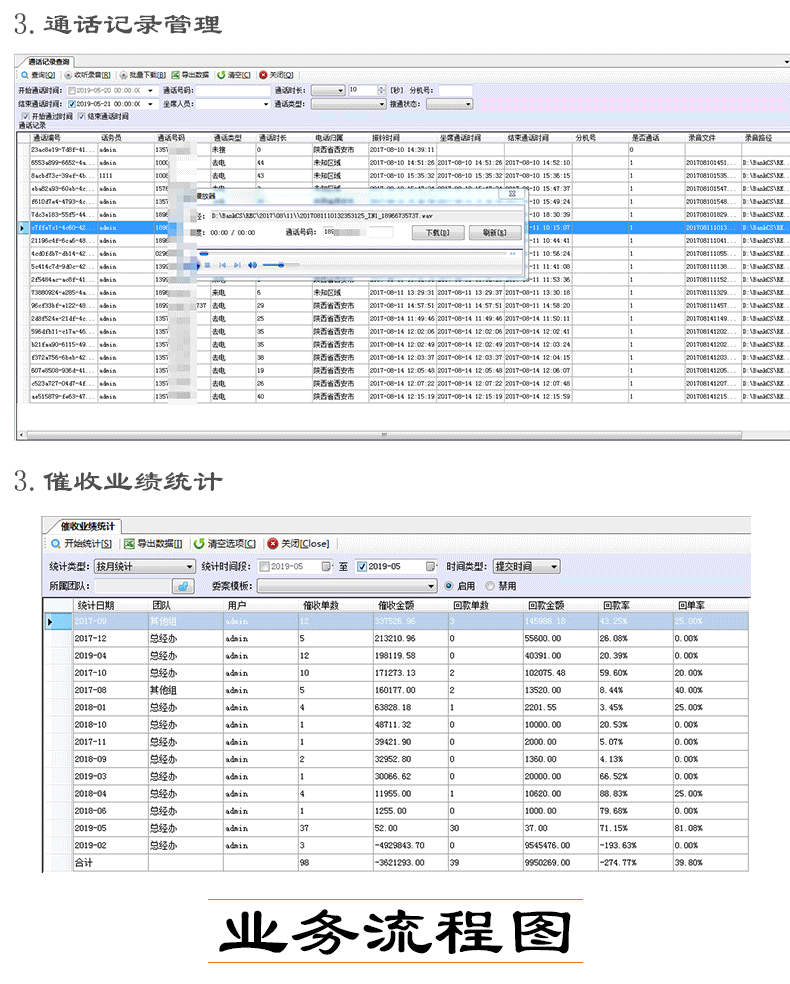This screenshot has width=790, height=984.
Task: Mute the player speaker icon
Action: [252, 265]
